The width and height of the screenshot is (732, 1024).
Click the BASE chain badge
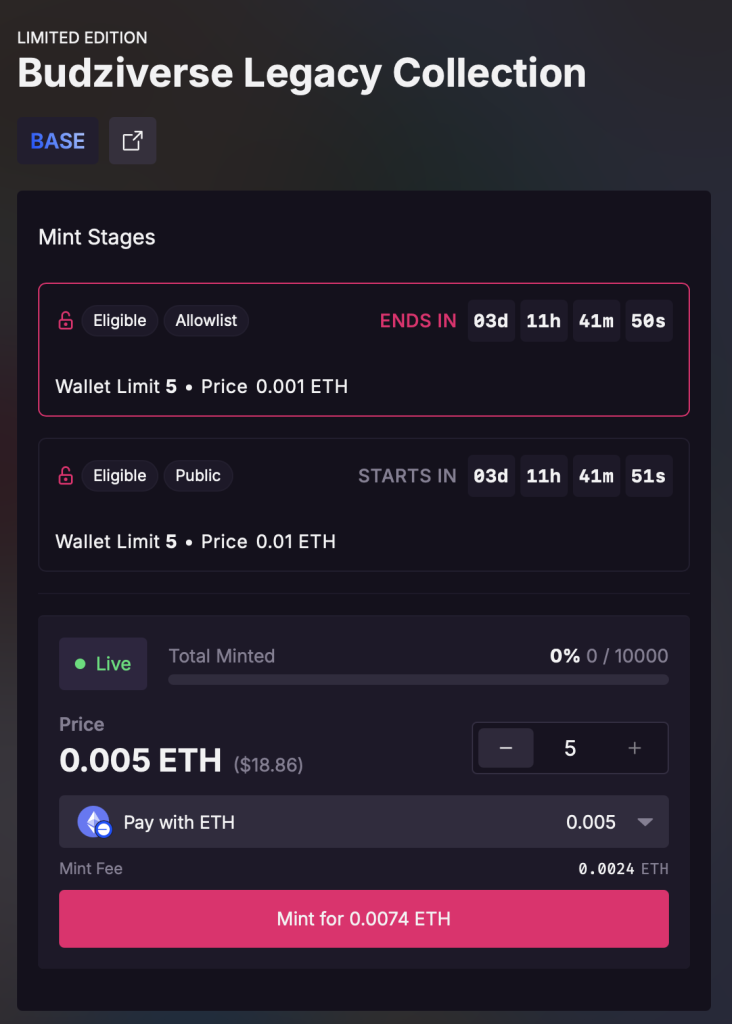tap(57, 140)
